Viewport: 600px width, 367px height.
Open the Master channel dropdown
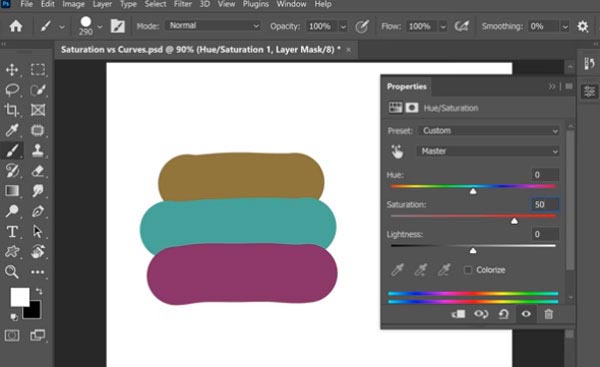click(x=489, y=151)
